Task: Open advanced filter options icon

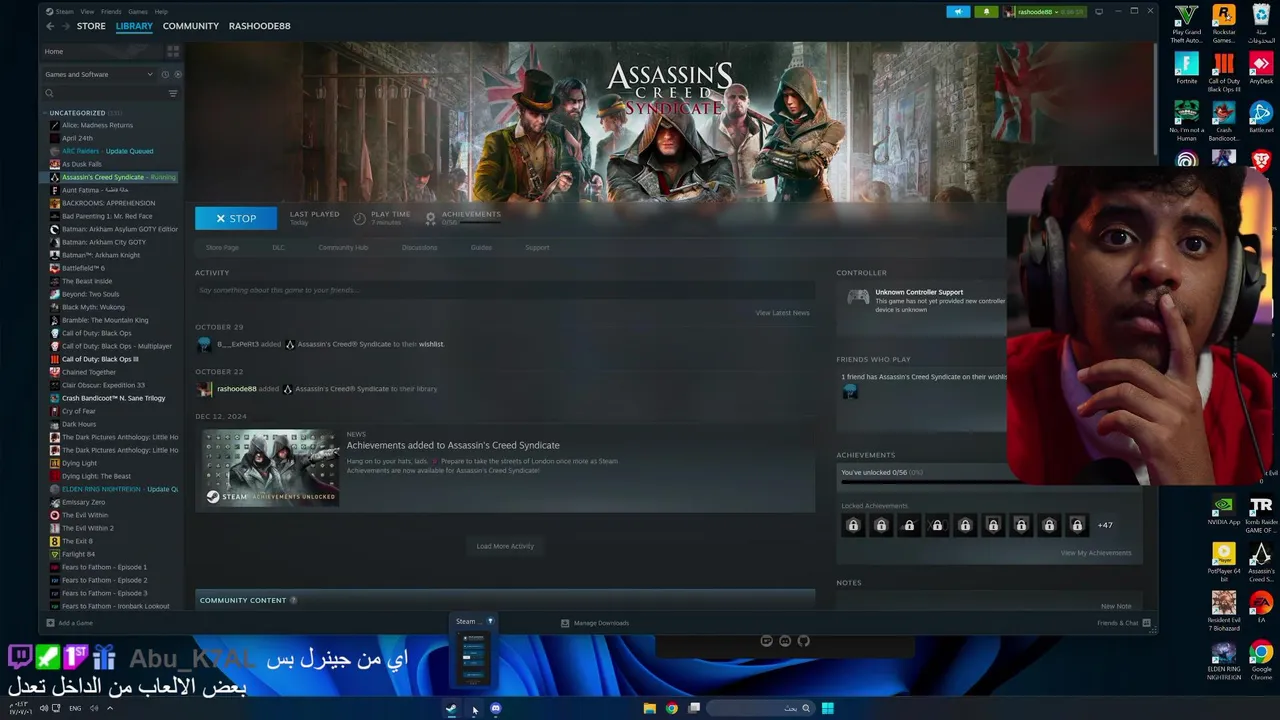Action: (173, 93)
